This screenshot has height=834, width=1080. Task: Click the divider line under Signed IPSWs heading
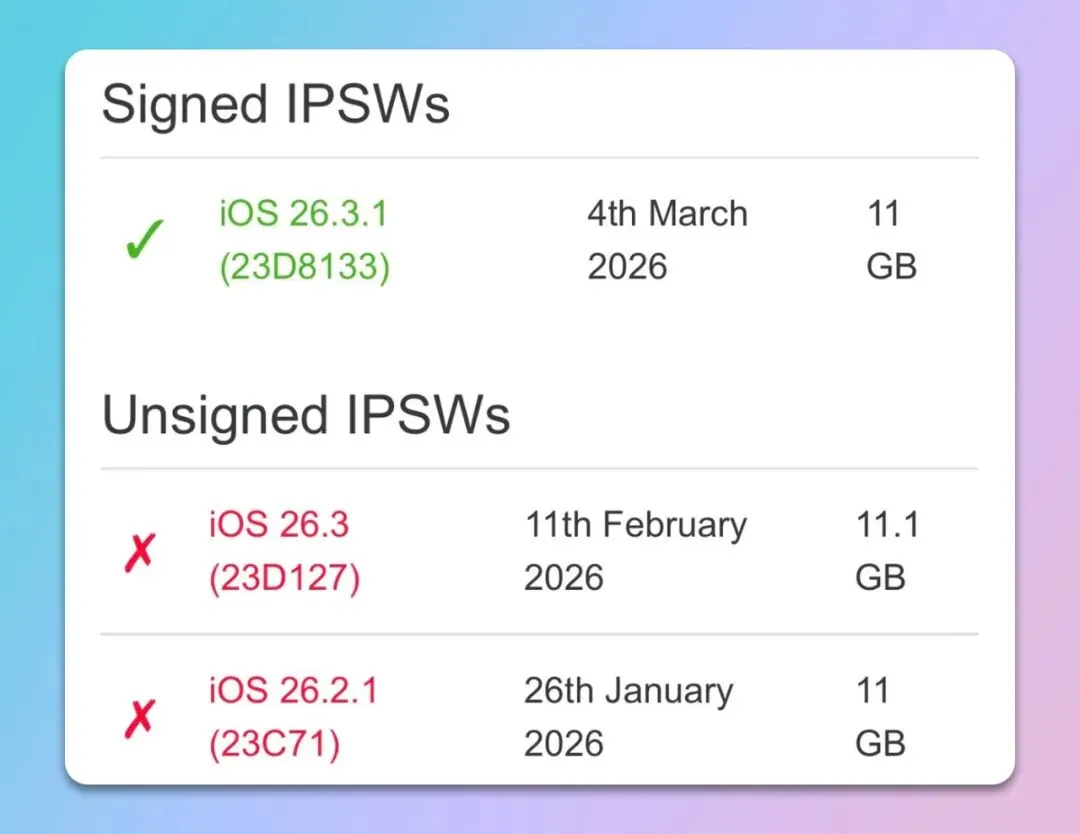[540, 158]
